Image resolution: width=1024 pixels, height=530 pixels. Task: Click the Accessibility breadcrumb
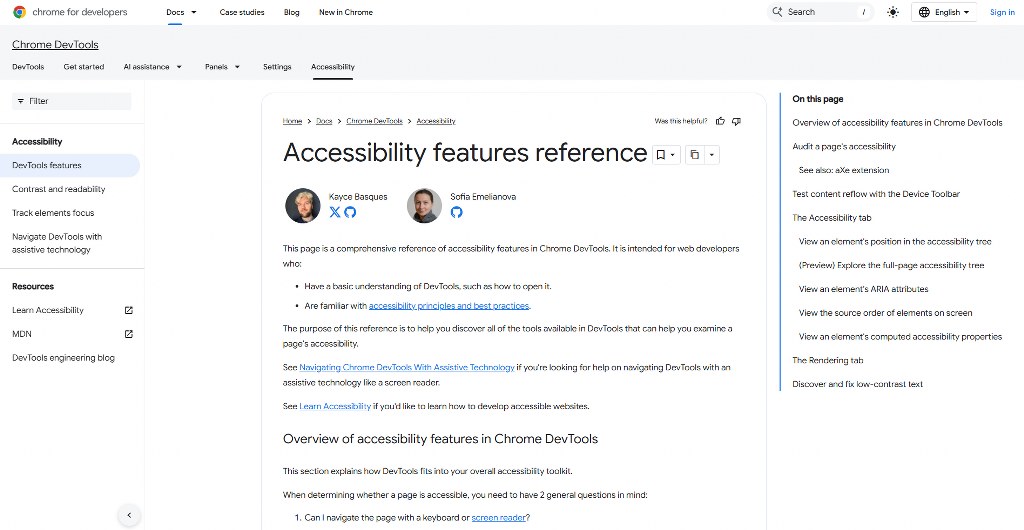tap(436, 121)
